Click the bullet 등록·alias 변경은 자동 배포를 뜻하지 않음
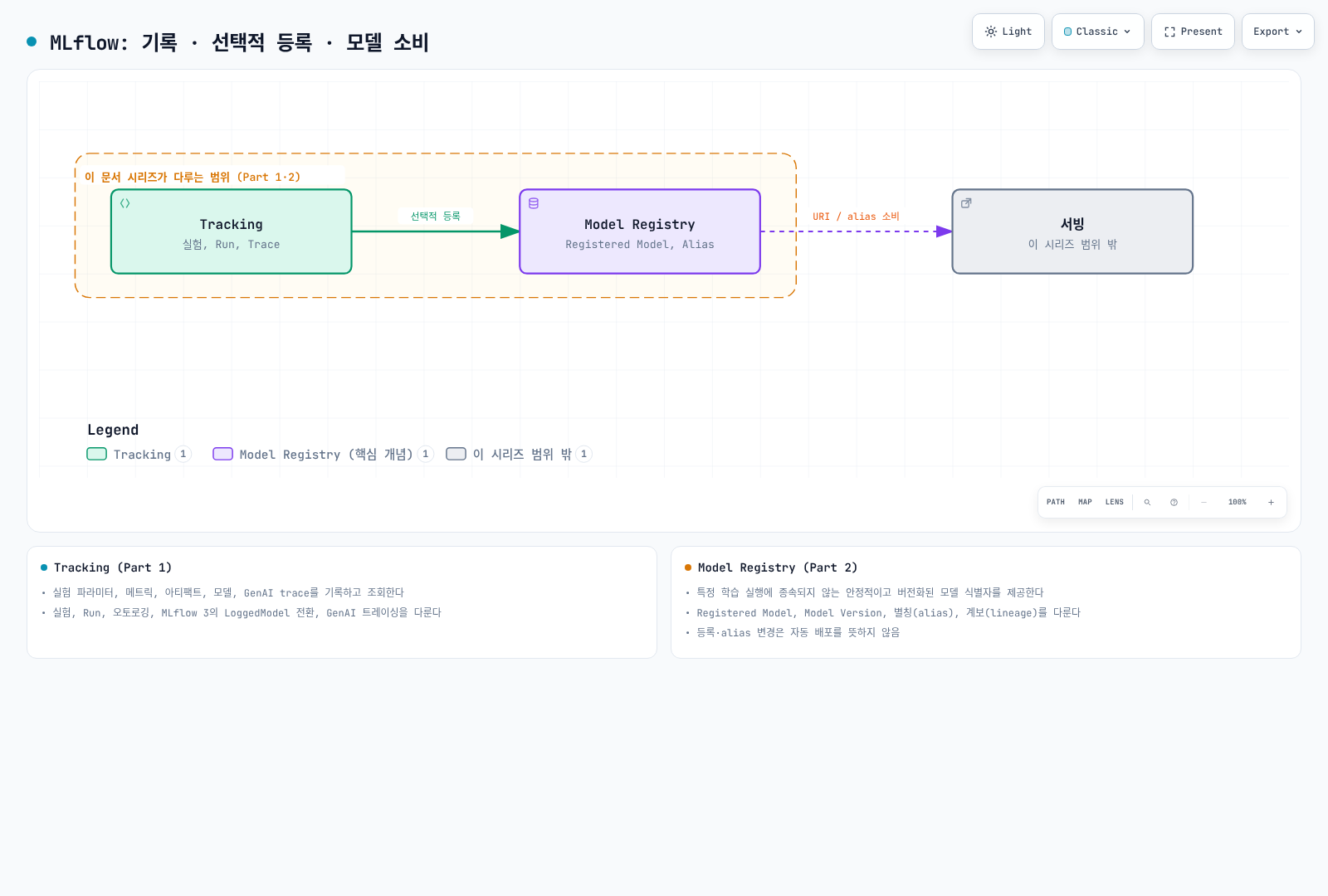Viewport: 1328px width, 896px height. 798,632
